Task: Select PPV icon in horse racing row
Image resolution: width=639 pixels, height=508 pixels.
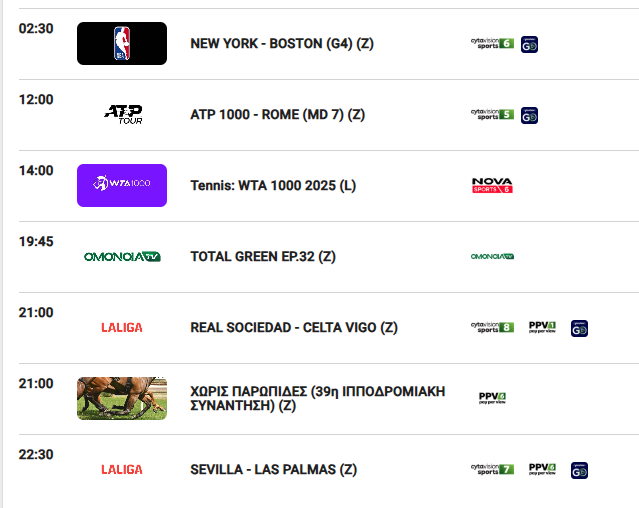Action: coord(492,398)
